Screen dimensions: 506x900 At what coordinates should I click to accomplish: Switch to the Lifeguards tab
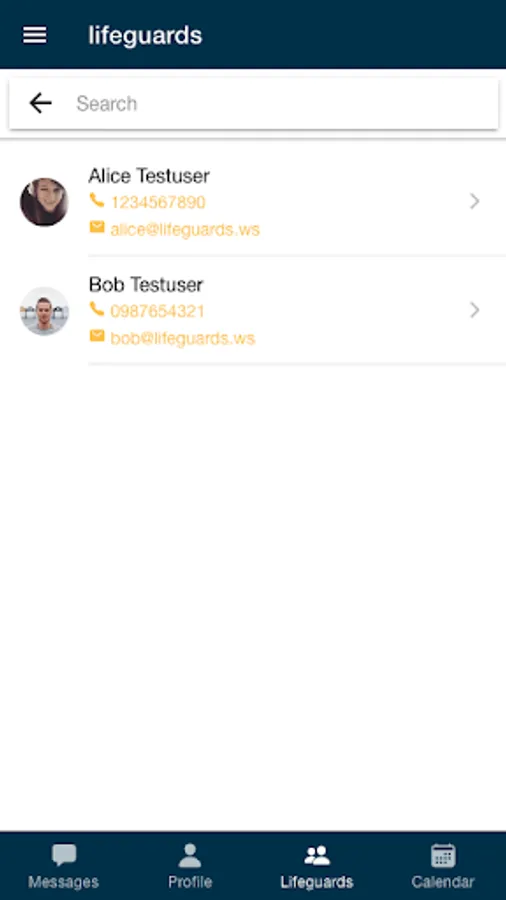[x=317, y=866]
